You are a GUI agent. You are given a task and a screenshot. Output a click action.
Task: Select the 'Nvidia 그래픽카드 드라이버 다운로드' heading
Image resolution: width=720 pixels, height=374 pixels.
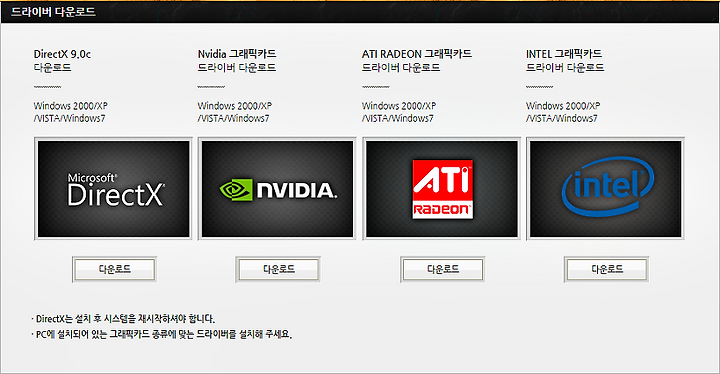tap(237, 61)
